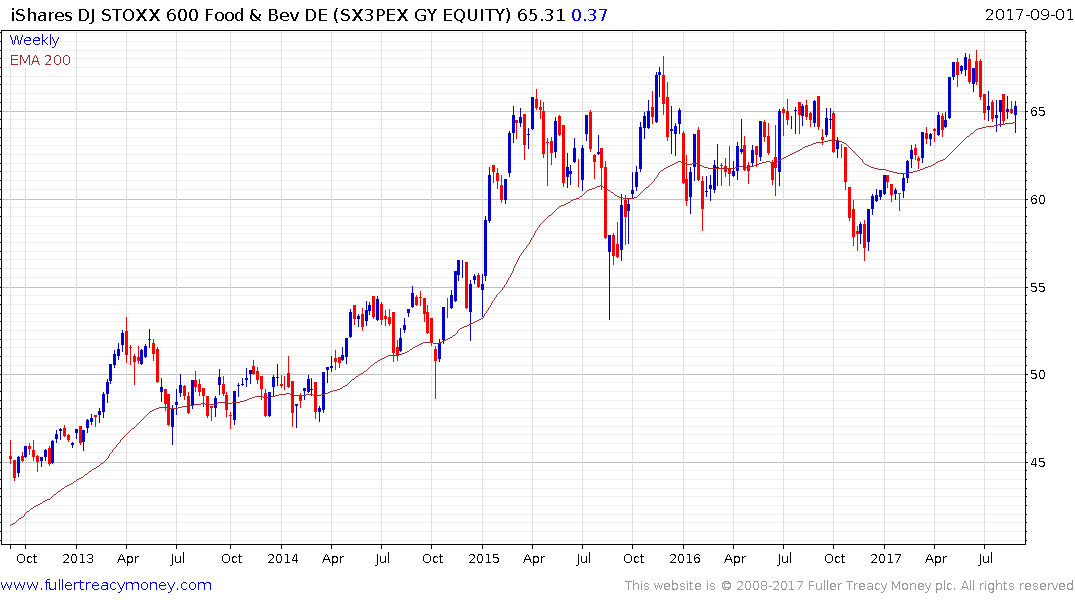Click the price change value 0.37

coord(590,15)
